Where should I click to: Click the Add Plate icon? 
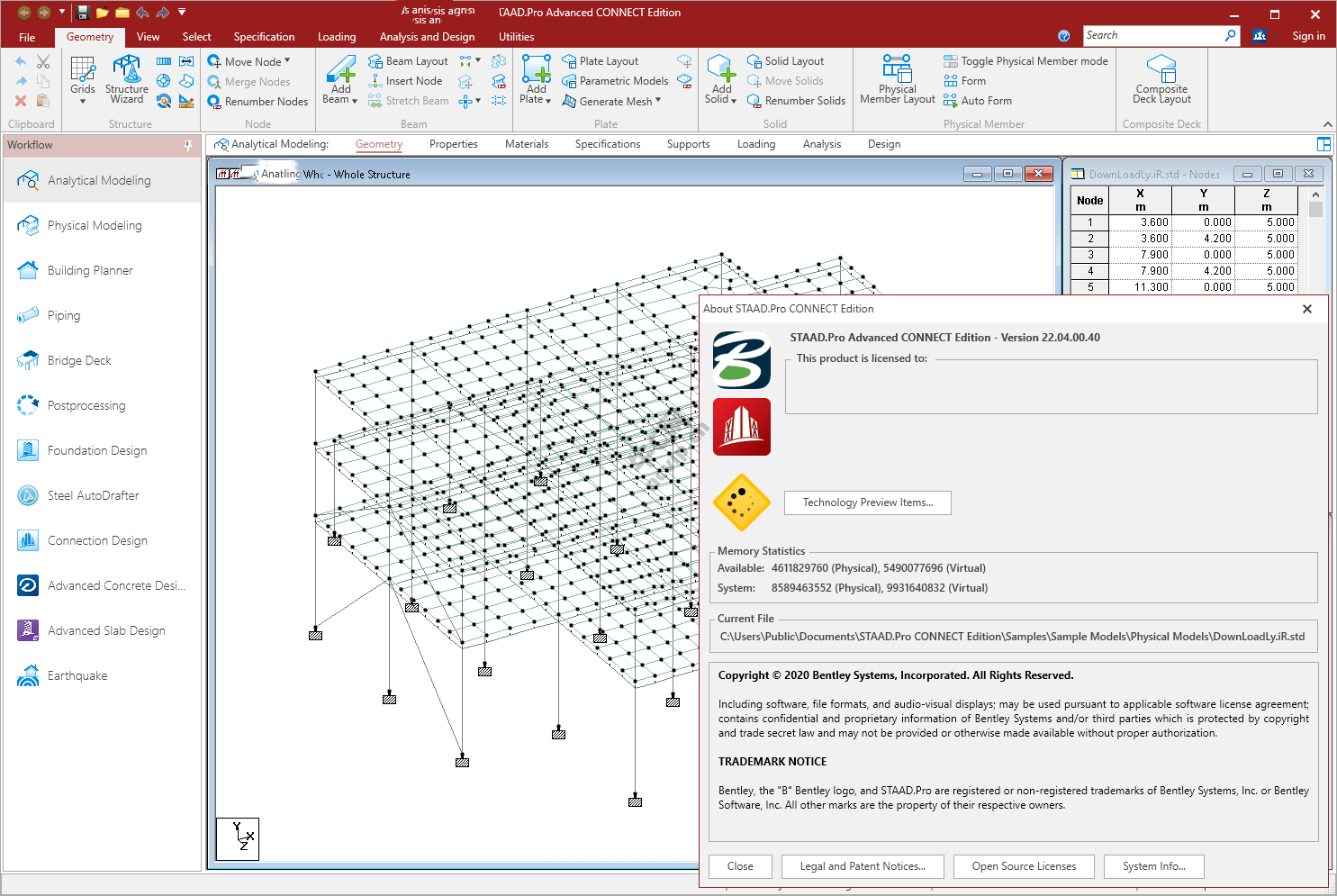coord(537,68)
